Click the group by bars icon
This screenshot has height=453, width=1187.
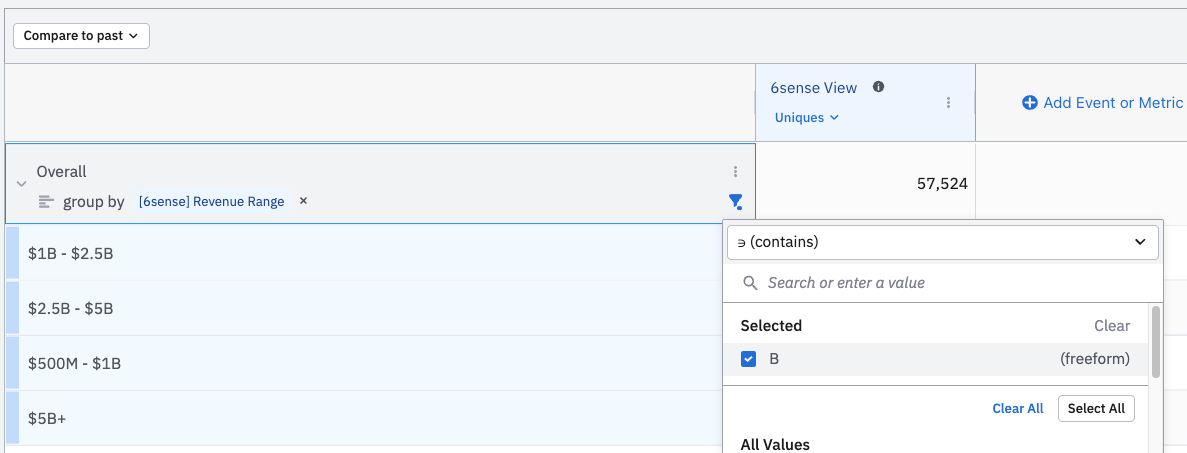(46, 202)
